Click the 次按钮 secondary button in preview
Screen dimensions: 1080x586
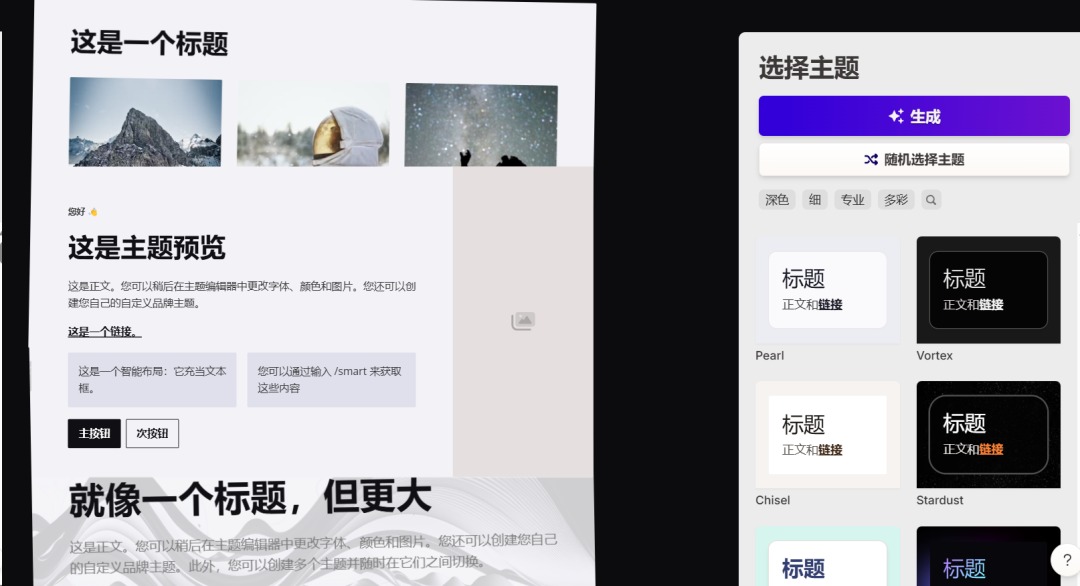(x=152, y=433)
